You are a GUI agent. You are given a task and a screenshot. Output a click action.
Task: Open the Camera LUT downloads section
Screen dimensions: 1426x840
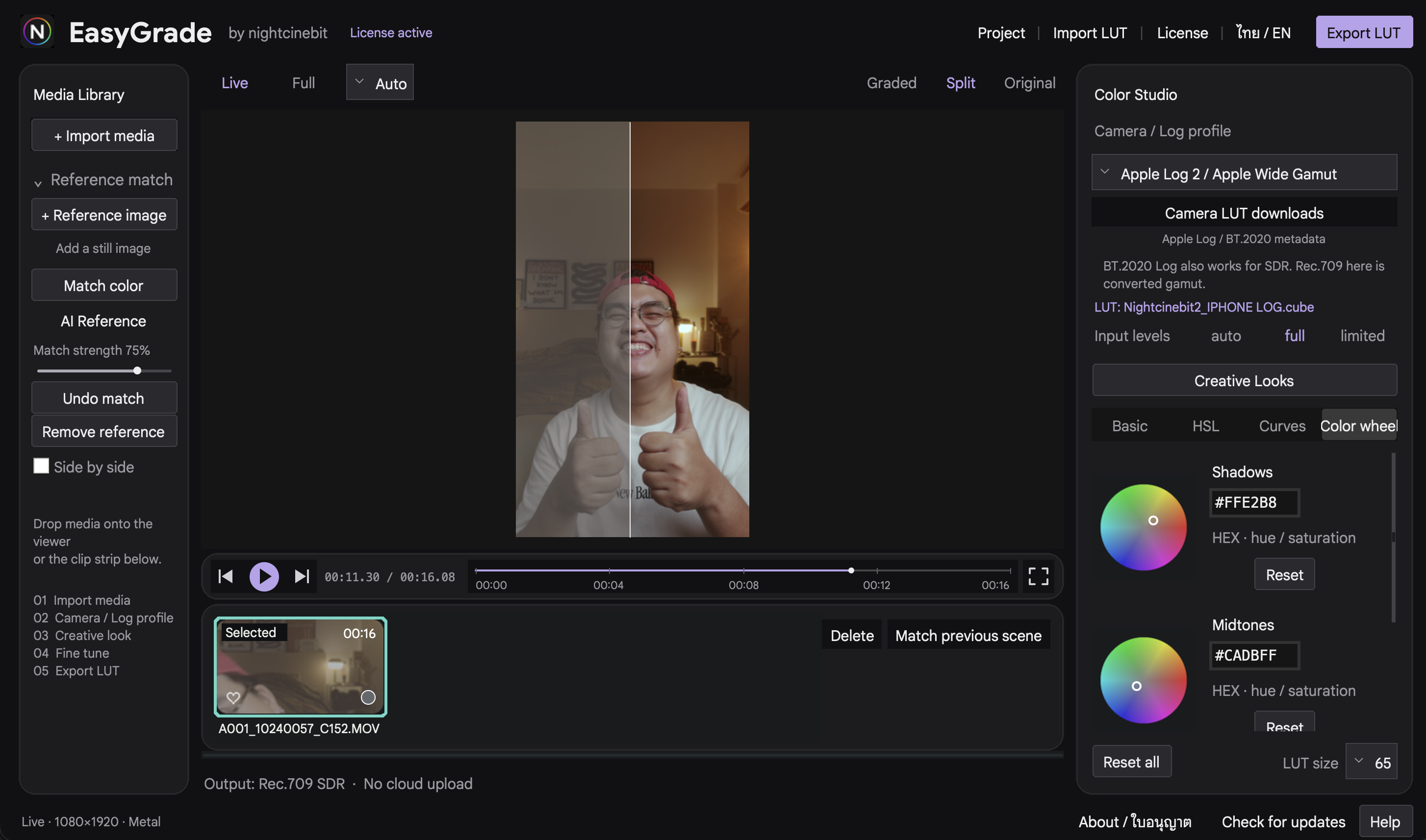pyautogui.click(x=1244, y=212)
